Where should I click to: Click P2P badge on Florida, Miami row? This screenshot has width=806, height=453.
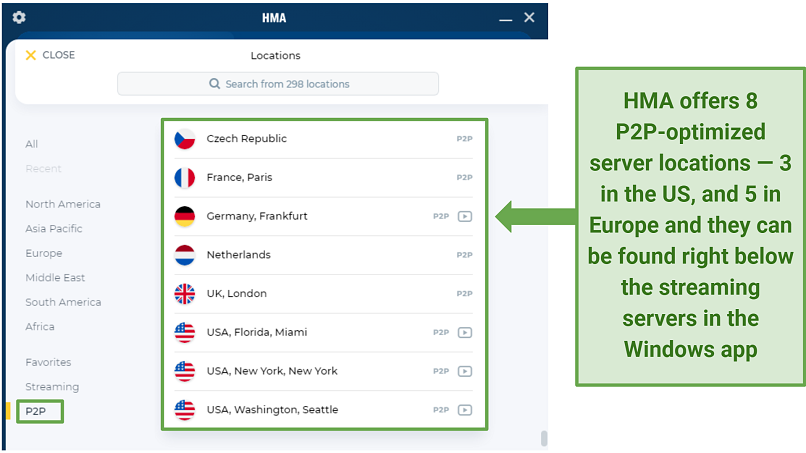click(441, 333)
